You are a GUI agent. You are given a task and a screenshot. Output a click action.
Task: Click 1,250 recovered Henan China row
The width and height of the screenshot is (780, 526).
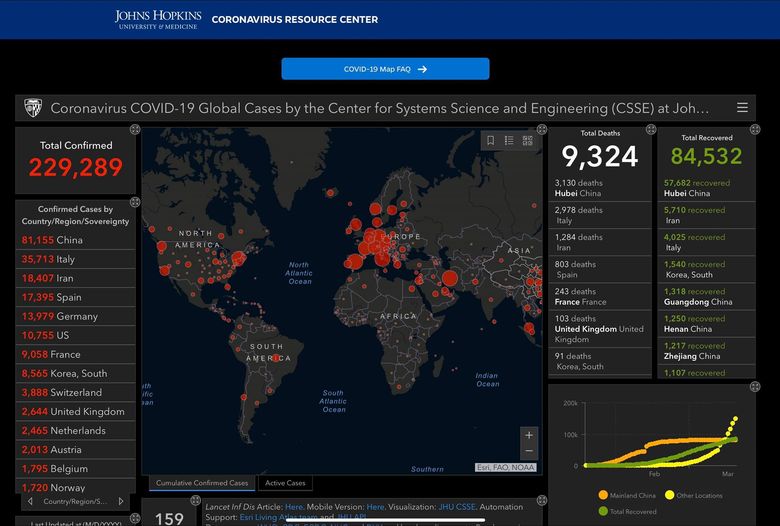pyautogui.click(x=706, y=323)
